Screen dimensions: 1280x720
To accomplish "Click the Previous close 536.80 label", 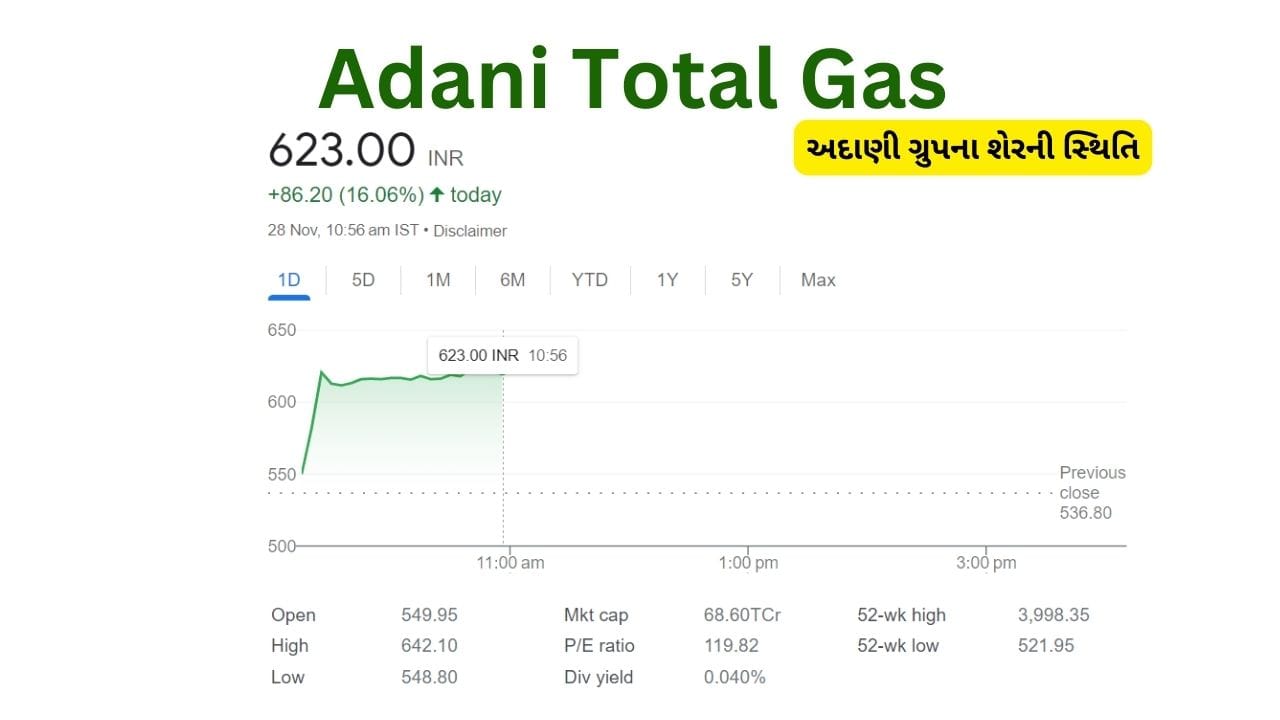I will [1092, 492].
